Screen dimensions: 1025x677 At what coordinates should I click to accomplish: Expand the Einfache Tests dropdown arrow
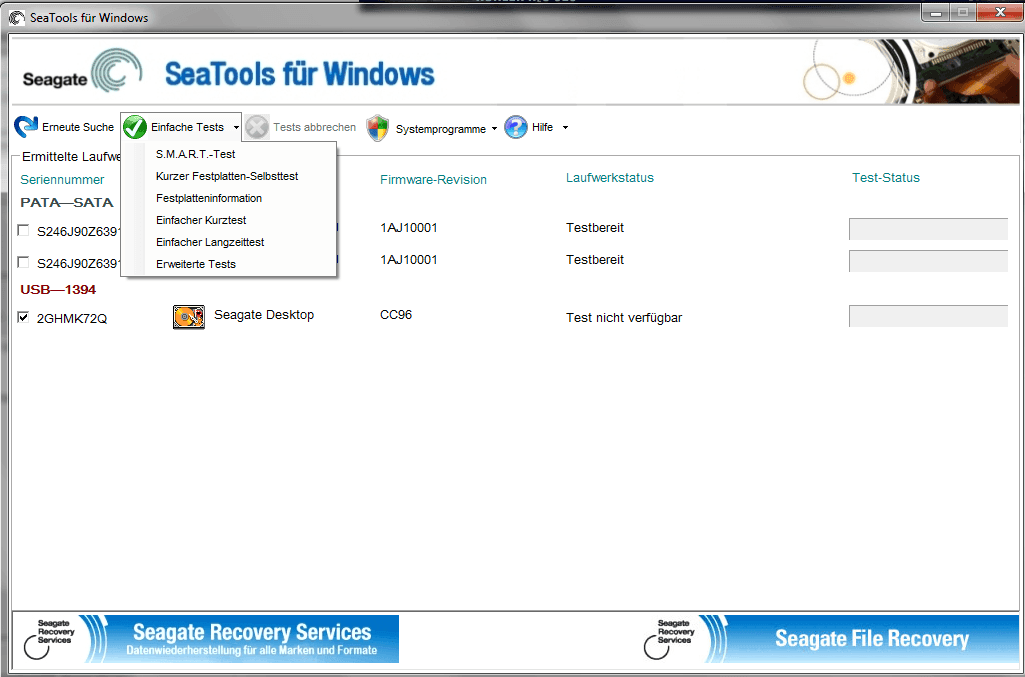pos(236,127)
